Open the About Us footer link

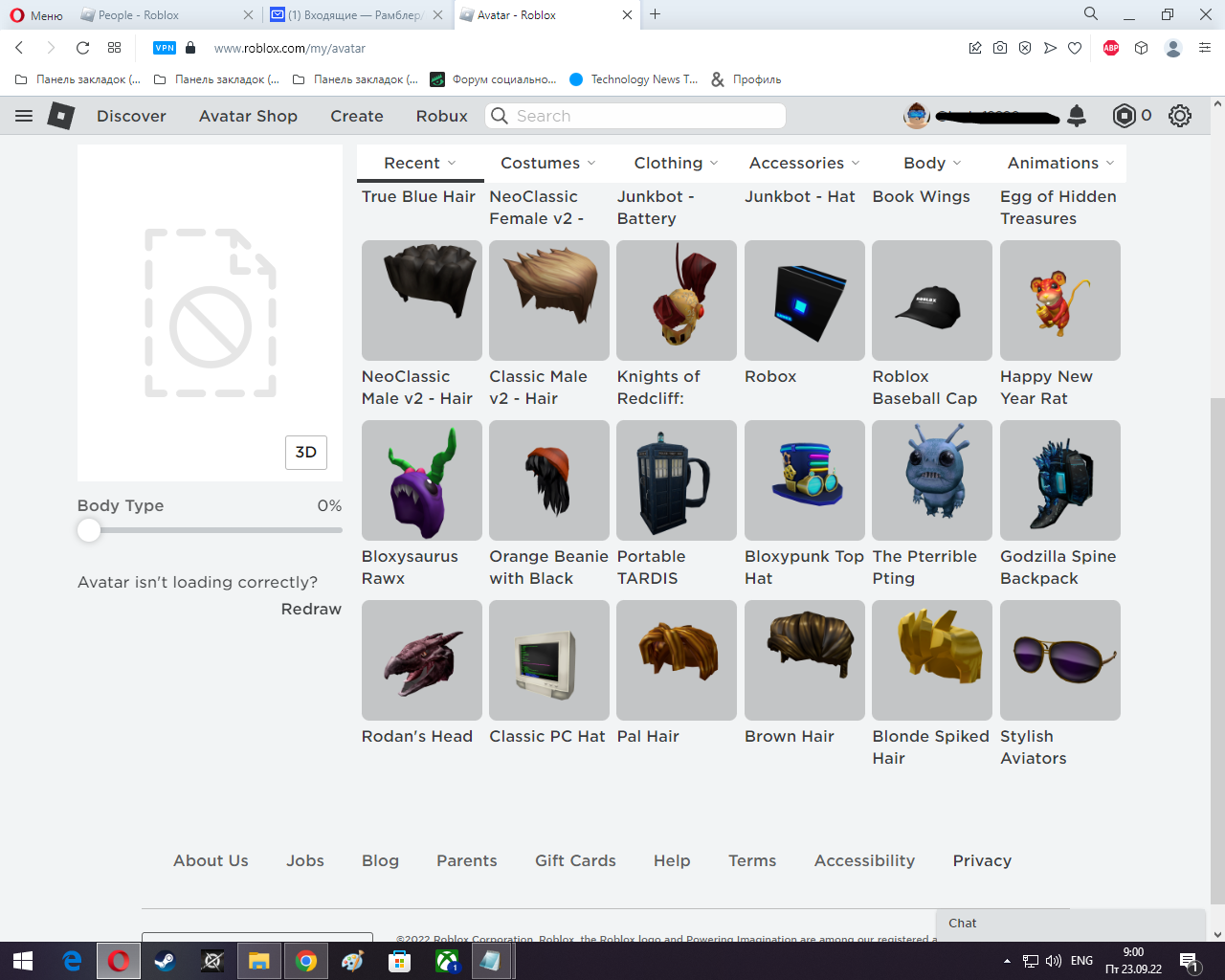click(x=211, y=860)
